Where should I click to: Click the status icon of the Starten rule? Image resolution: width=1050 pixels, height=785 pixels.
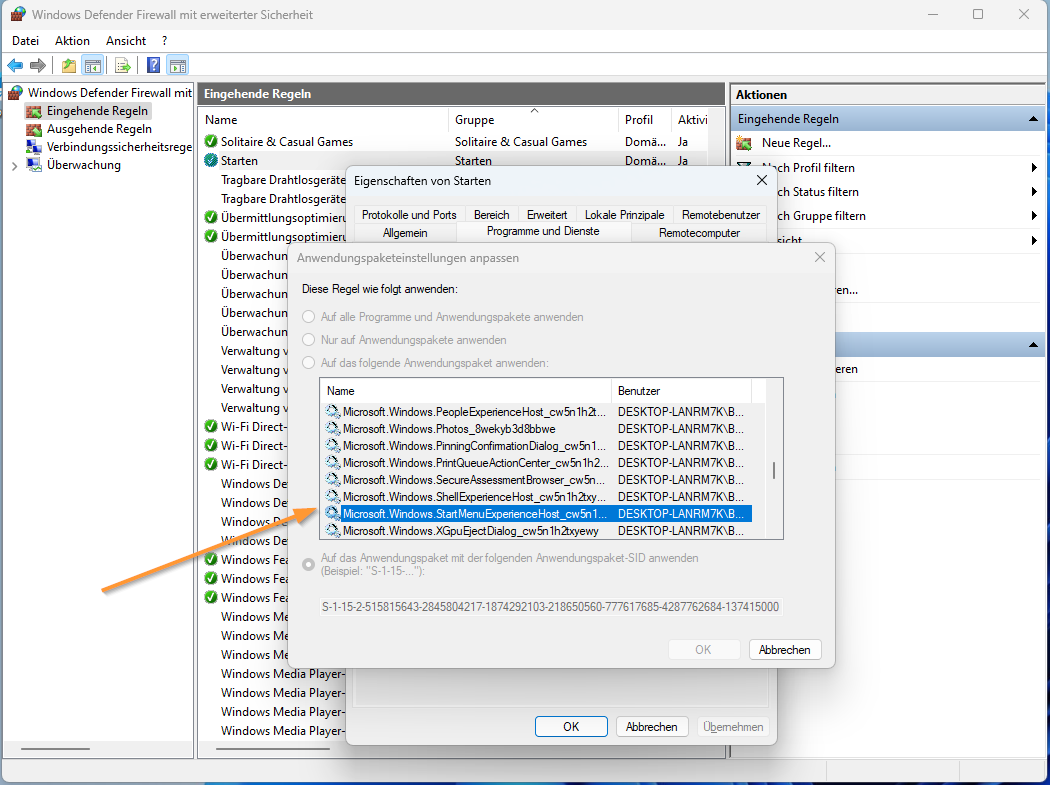(211, 161)
